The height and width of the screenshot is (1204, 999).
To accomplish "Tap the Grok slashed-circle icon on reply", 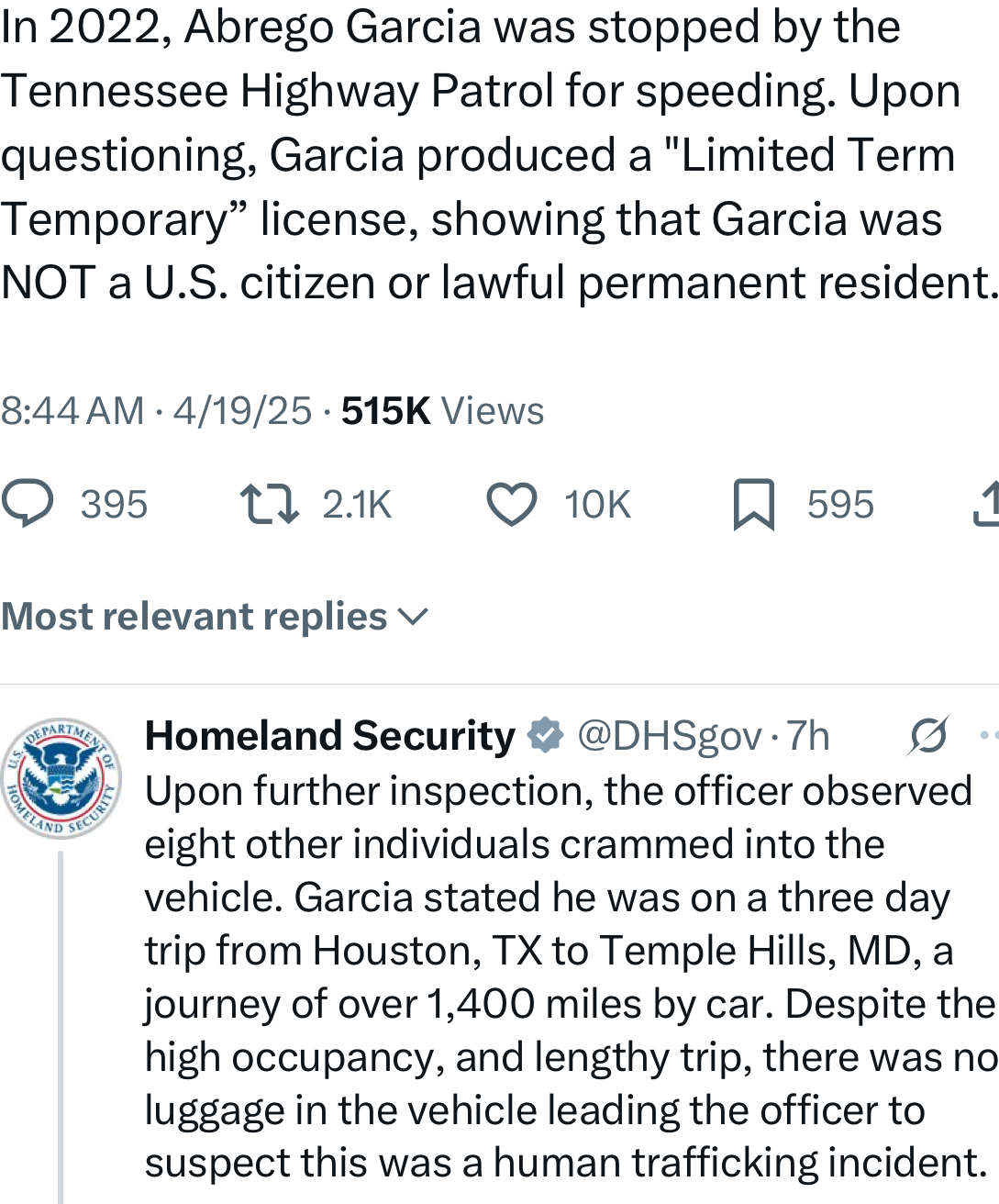I will click(x=929, y=735).
